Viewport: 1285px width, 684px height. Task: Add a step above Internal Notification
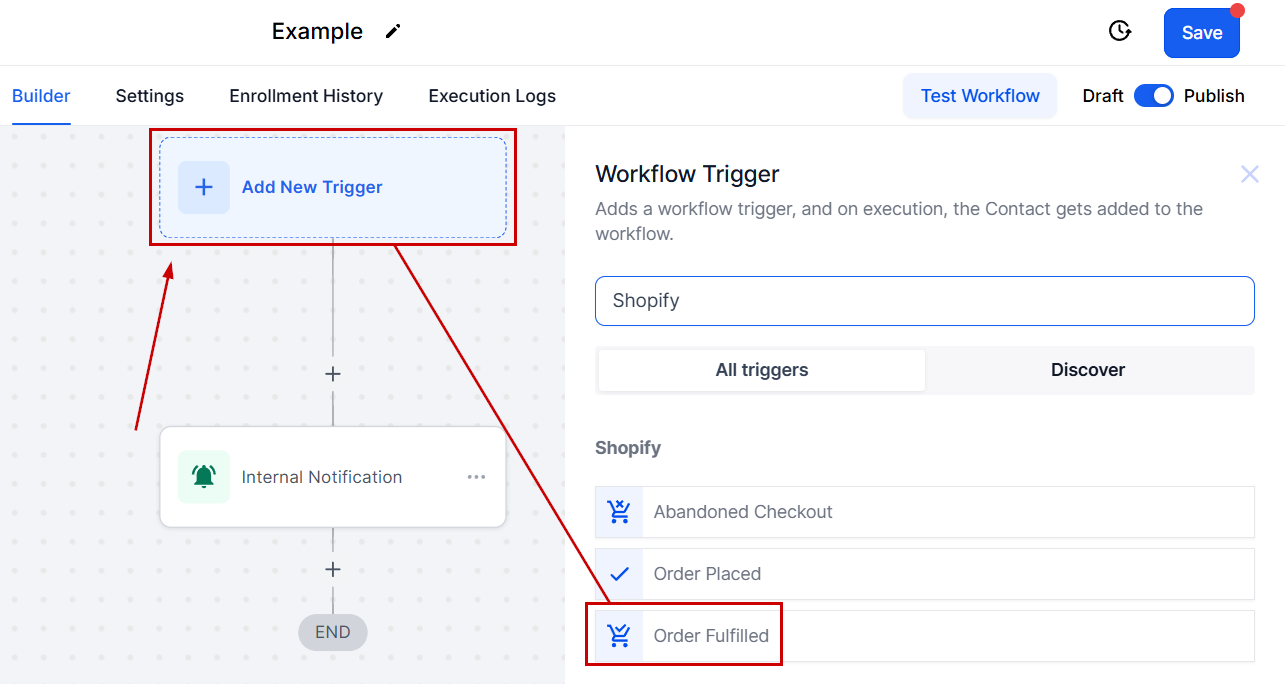333,374
